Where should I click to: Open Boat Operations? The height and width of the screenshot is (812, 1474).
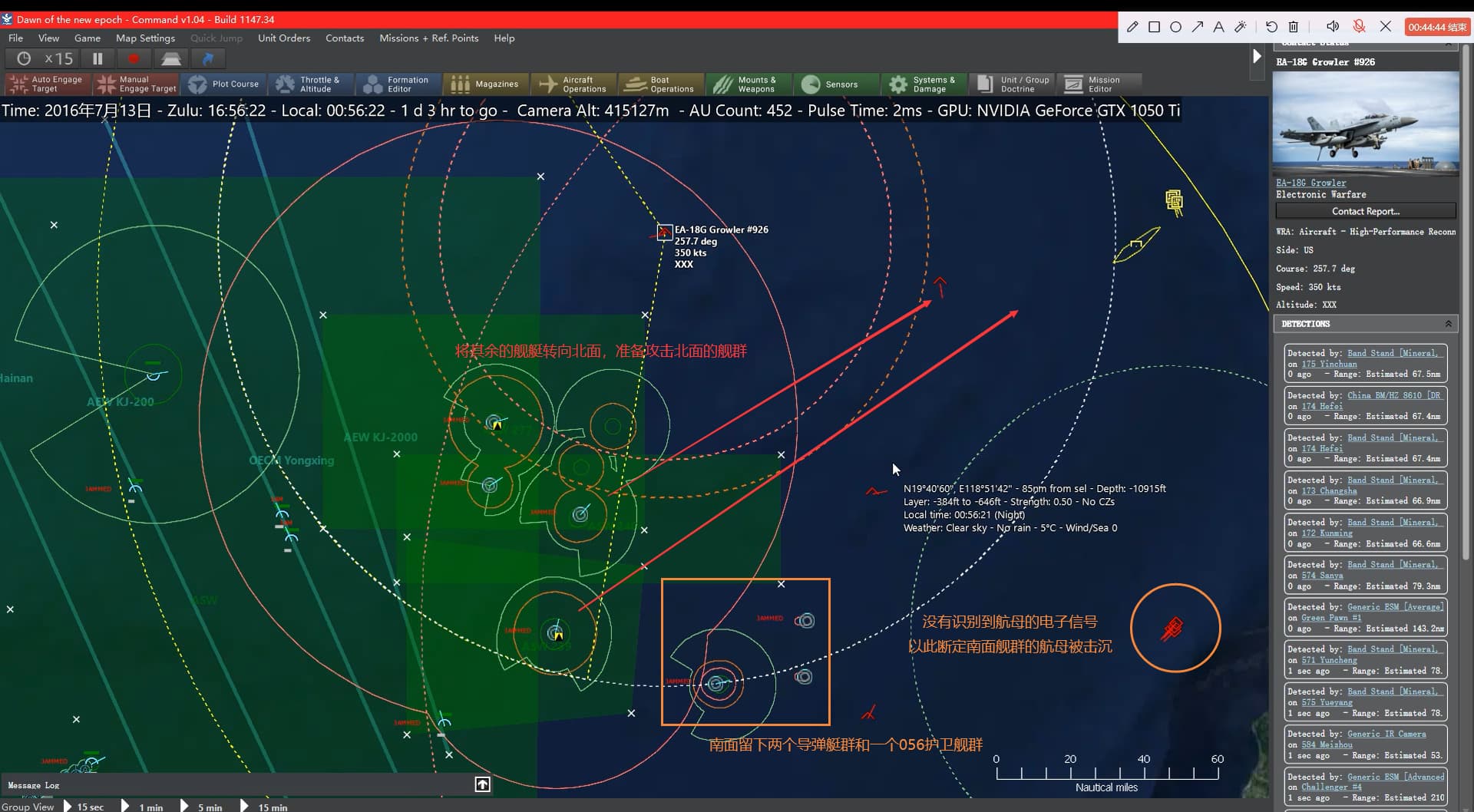point(661,84)
